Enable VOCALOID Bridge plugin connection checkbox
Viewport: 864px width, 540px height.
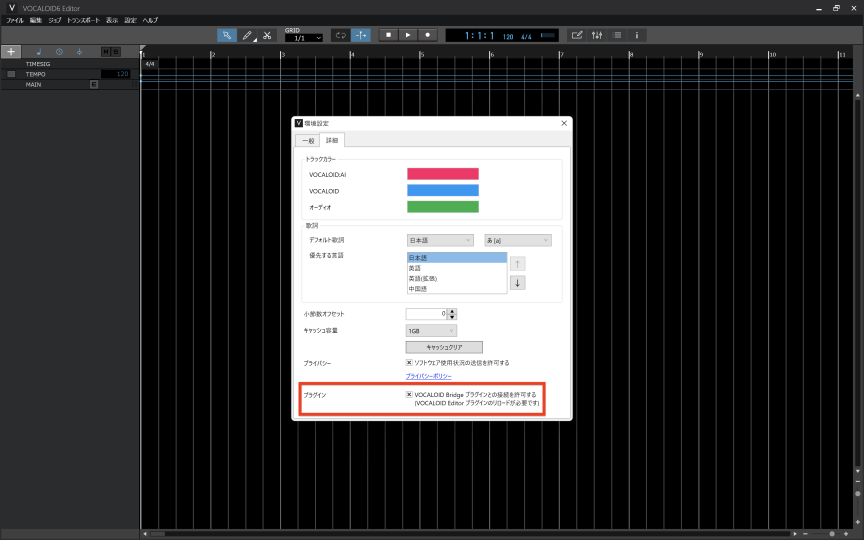(x=410, y=394)
